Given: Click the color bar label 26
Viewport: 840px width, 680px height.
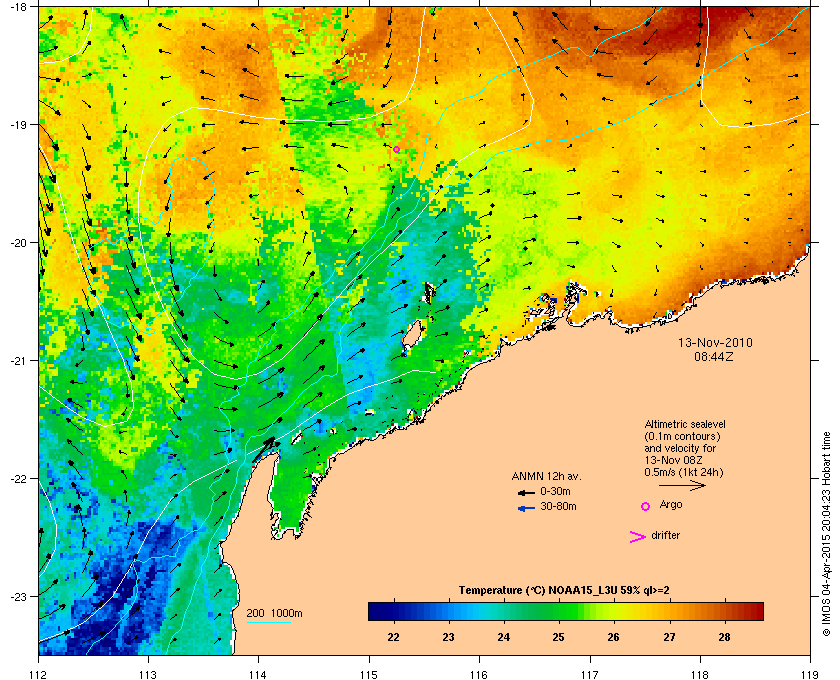Looking at the screenshot, I should pos(614,637).
